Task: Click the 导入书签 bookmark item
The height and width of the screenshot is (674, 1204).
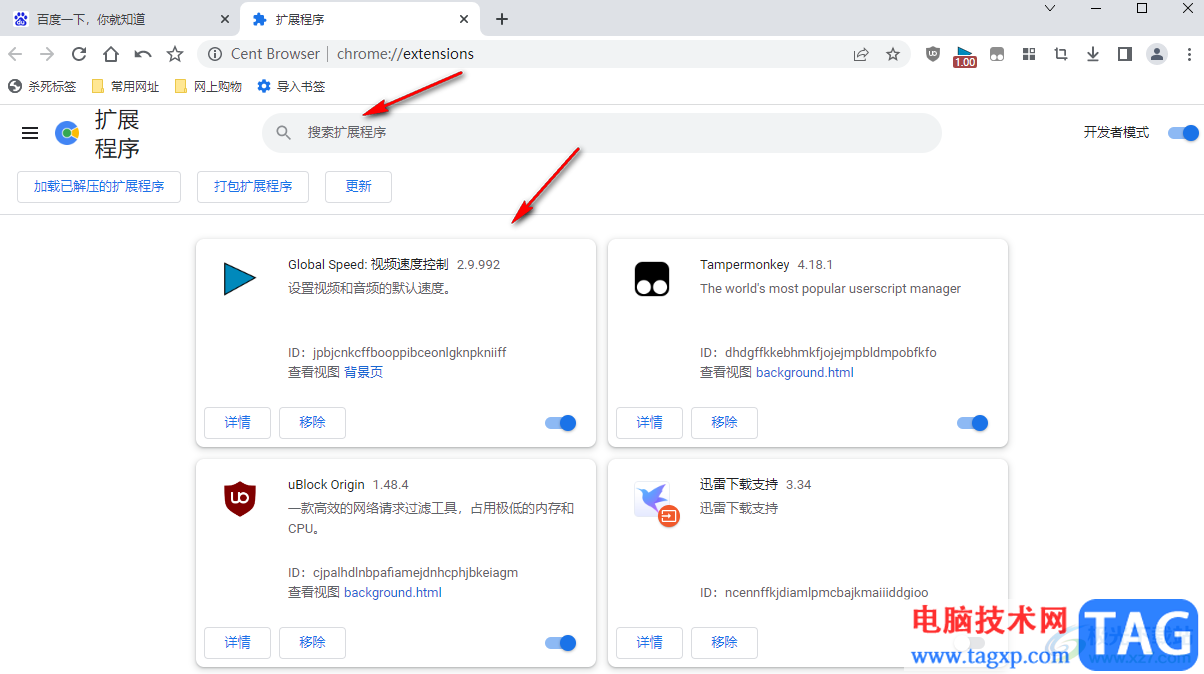Action: pyautogui.click(x=291, y=87)
